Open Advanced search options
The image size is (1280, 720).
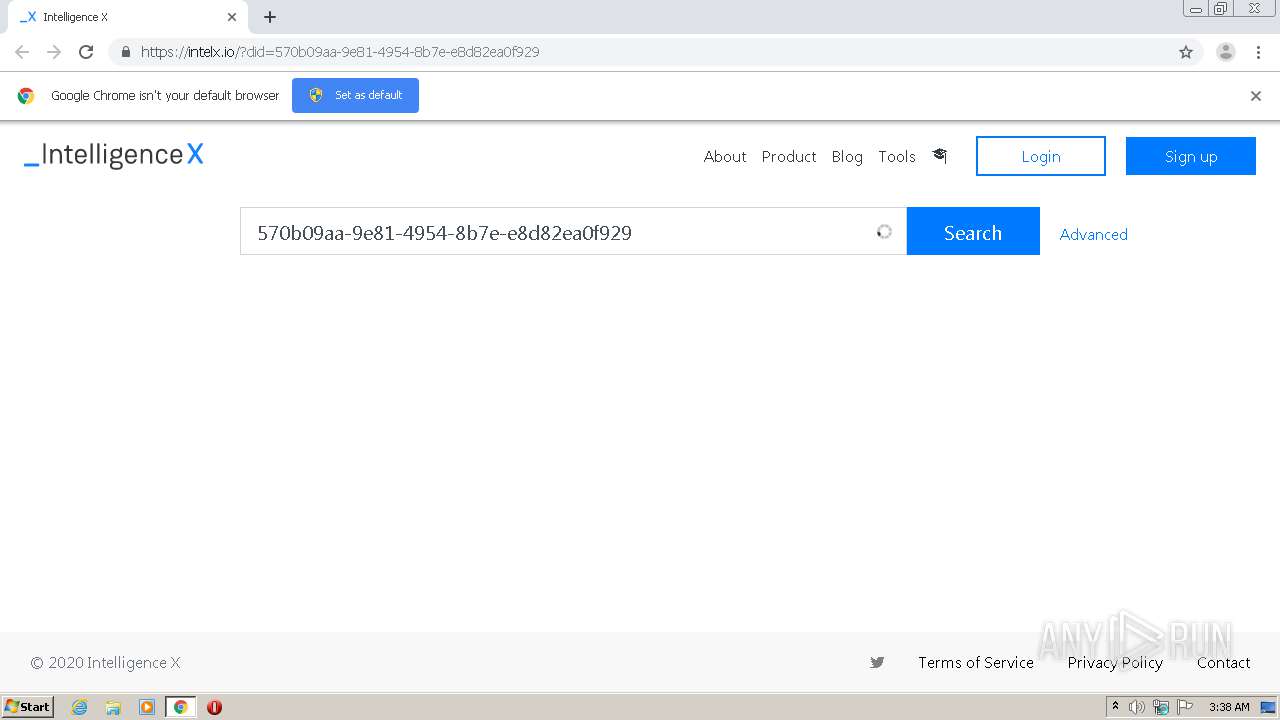coord(1093,234)
